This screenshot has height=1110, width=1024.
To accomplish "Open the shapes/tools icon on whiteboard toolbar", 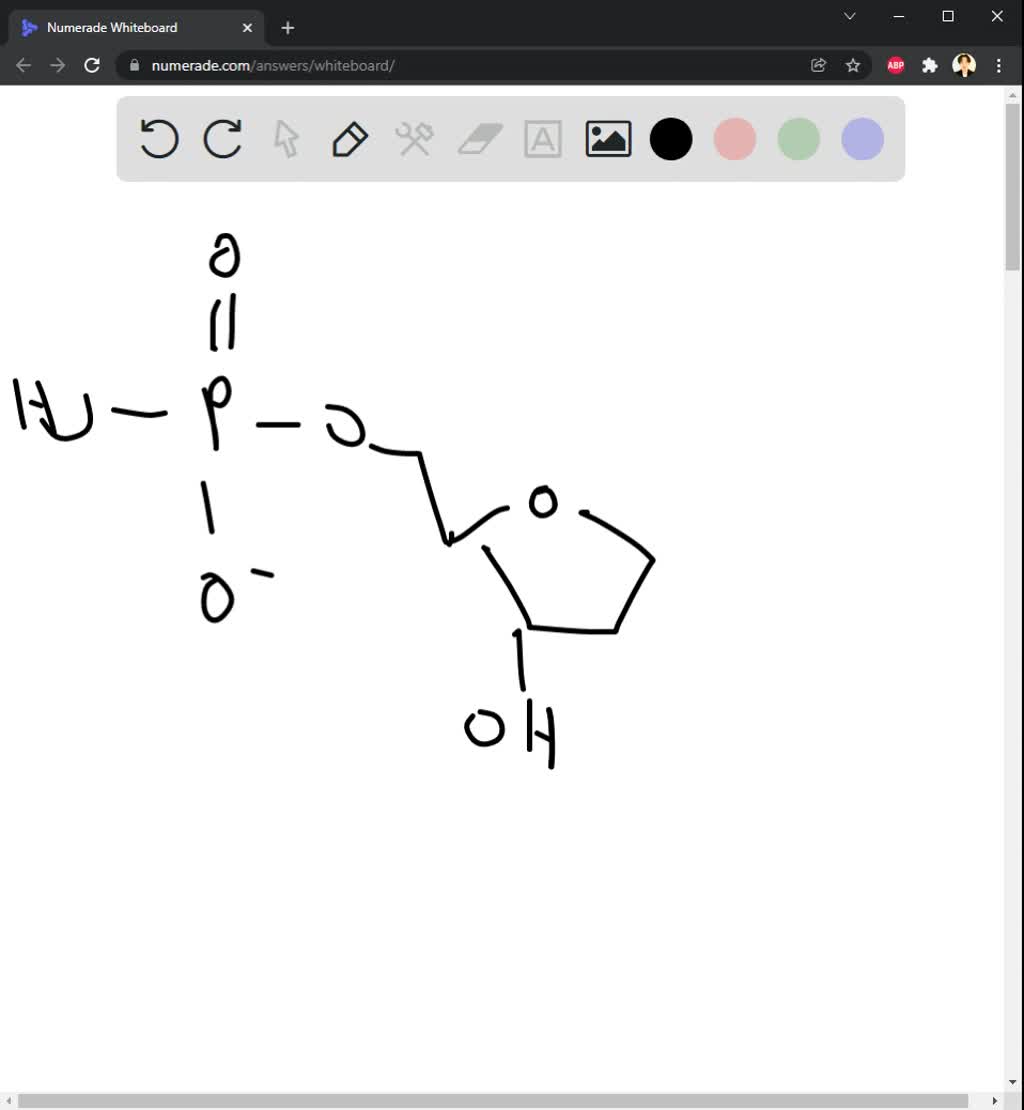I will pyautogui.click(x=413, y=139).
